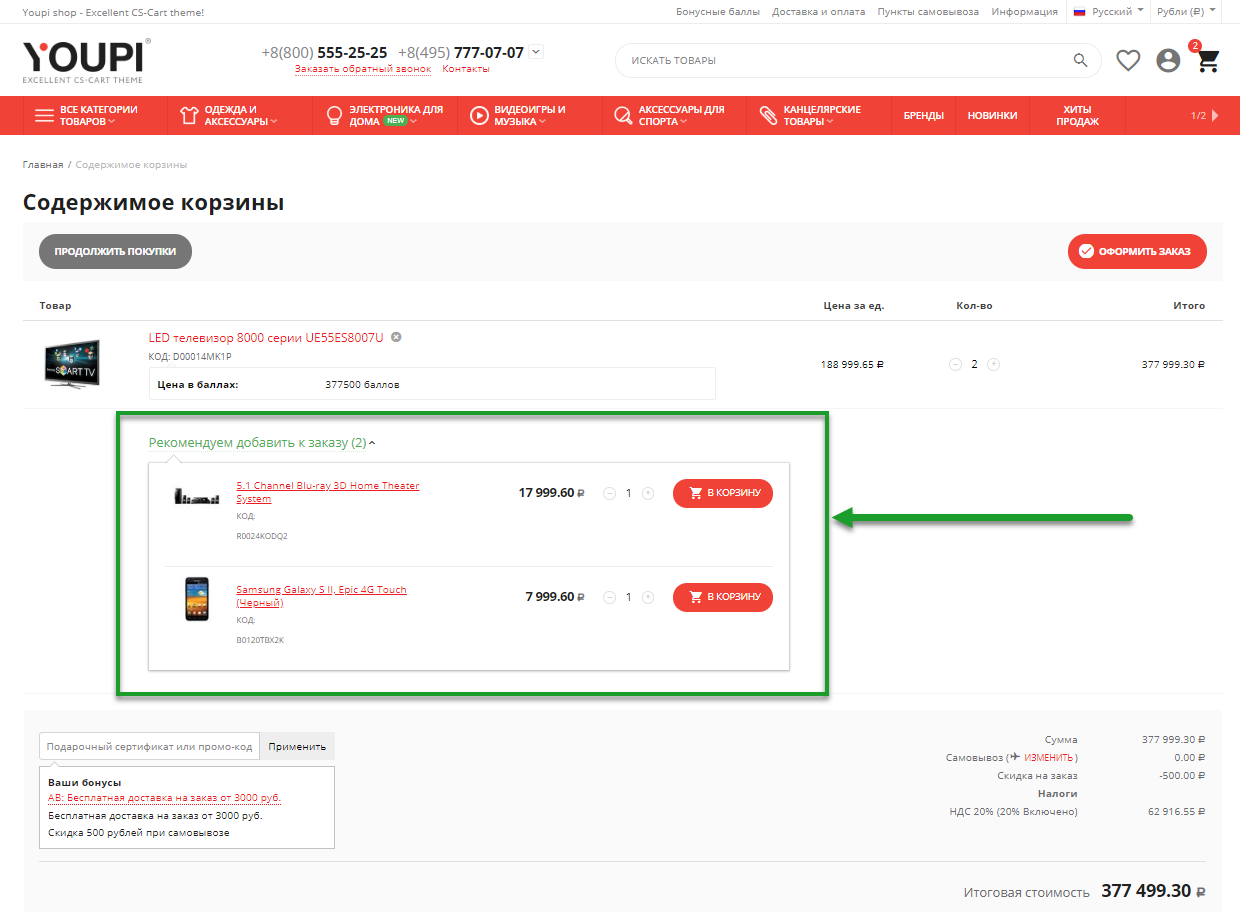Image resolution: width=1240 pixels, height=912 pixels.
Task: Open the shopping cart icon in header
Action: click(x=1209, y=61)
